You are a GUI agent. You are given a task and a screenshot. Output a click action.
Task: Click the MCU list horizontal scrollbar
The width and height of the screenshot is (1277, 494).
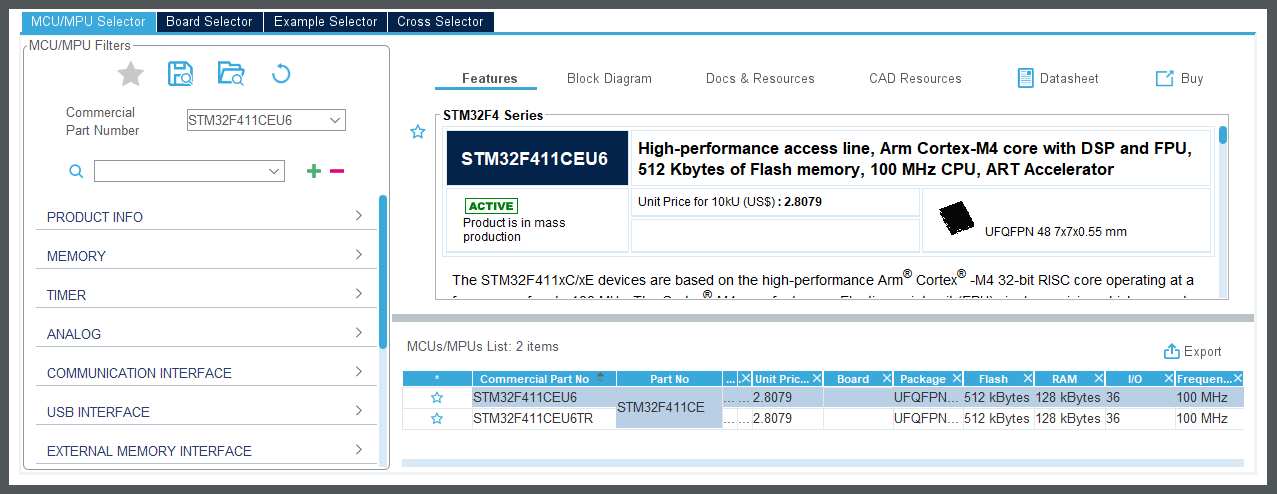click(x=822, y=463)
